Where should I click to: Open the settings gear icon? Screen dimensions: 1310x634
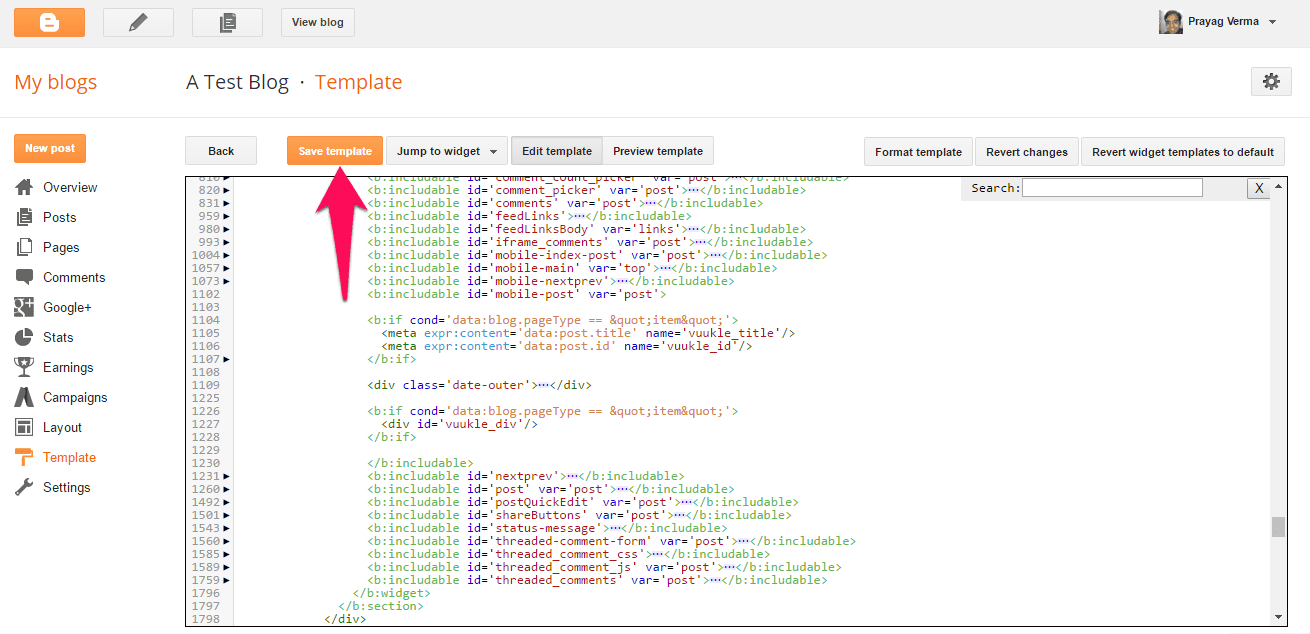[x=1271, y=82]
